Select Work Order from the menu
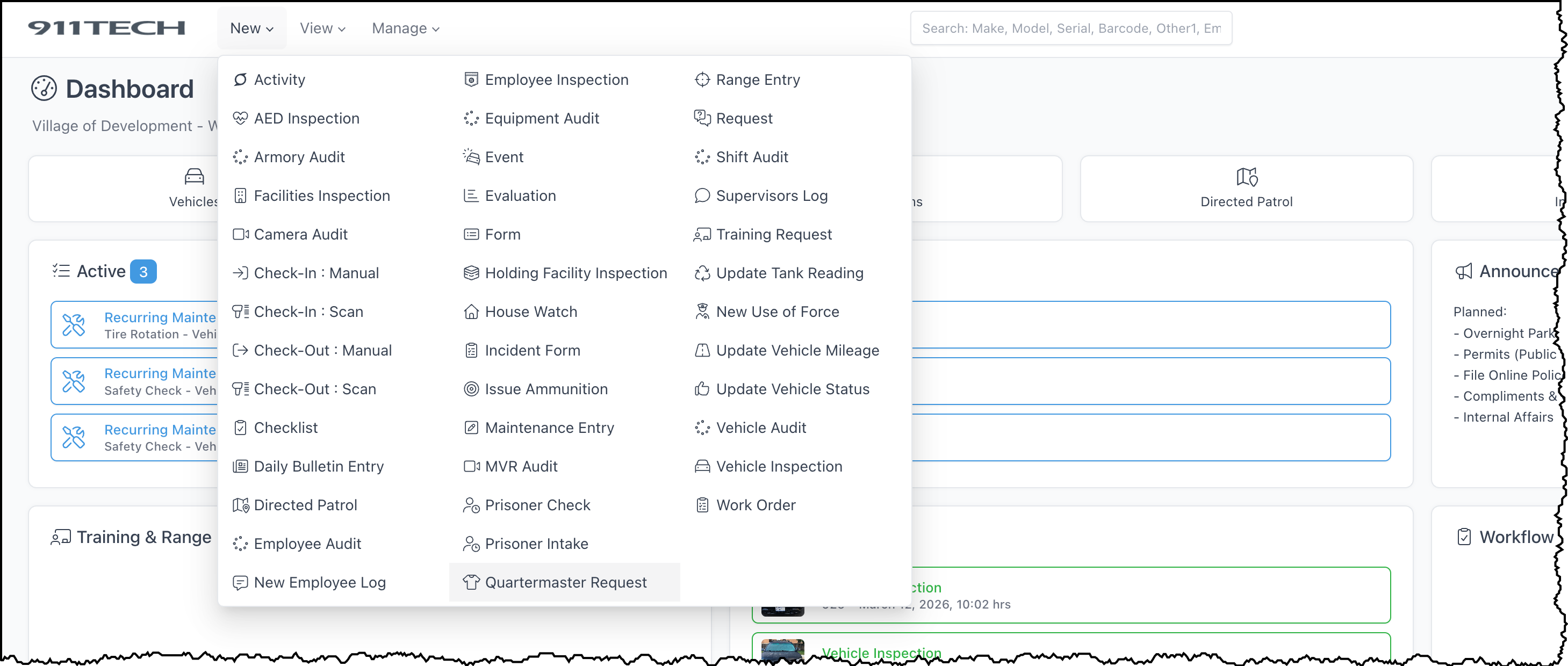The width and height of the screenshot is (1568, 666). pyautogui.click(x=755, y=505)
